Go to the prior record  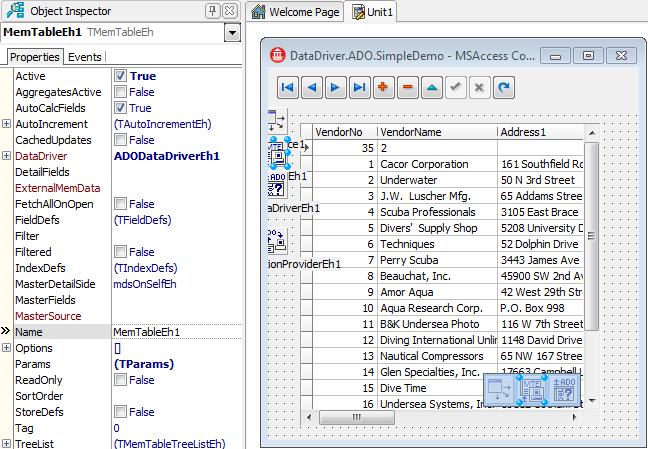click(x=311, y=88)
